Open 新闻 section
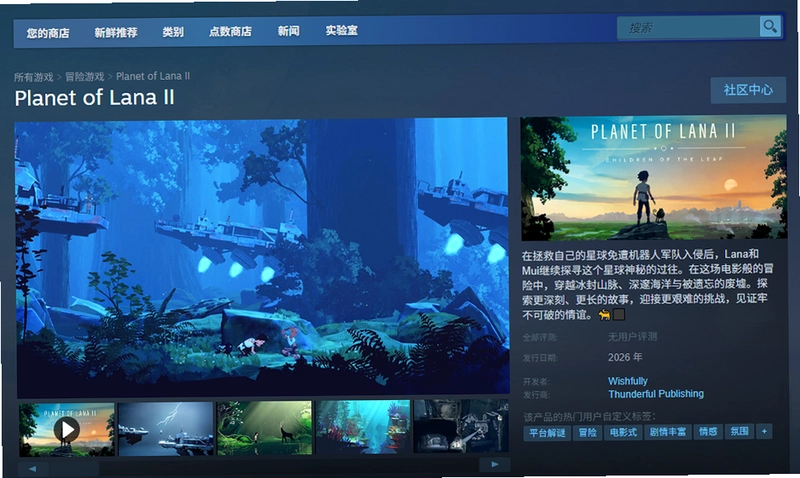The width and height of the screenshot is (800, 478). coord(289,31)
